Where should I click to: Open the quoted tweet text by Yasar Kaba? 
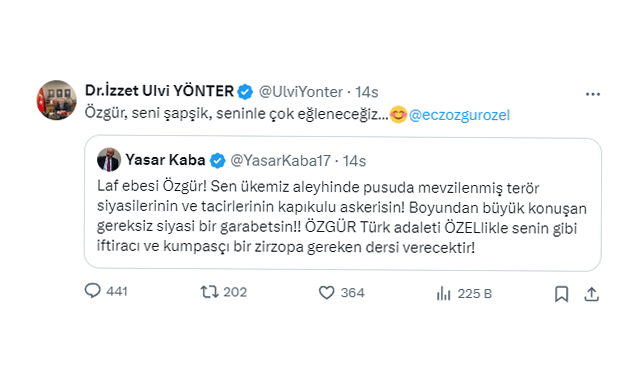coord(342,217)
